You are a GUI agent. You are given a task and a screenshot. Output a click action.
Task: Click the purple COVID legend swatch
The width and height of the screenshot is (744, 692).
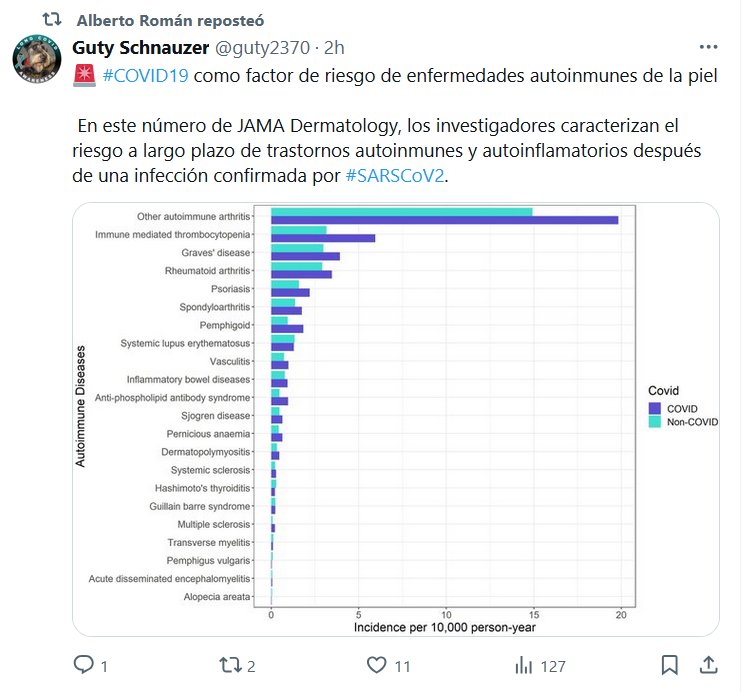coord(655,408)
